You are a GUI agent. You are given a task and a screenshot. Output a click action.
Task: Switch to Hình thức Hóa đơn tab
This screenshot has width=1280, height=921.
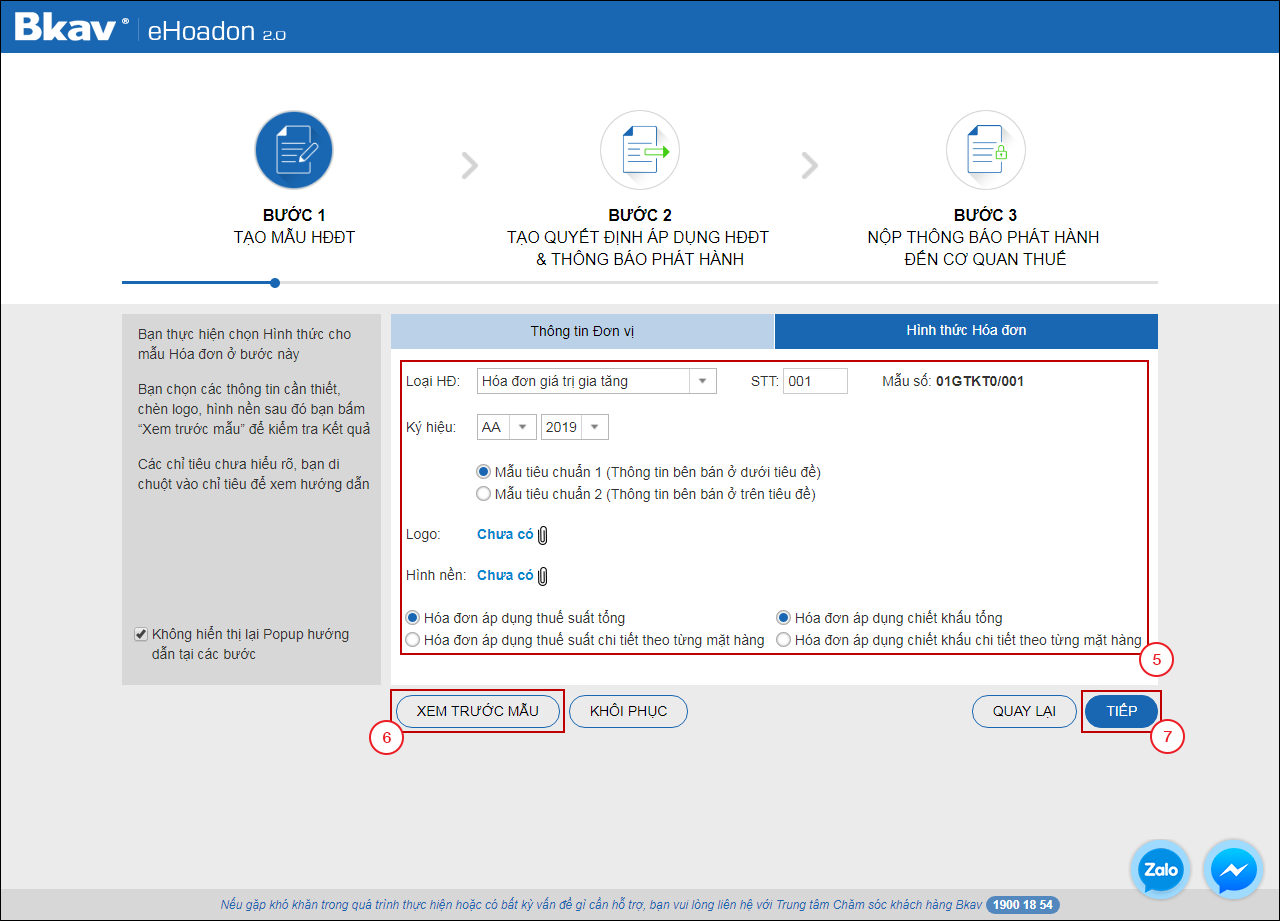click(x=966, y=331)
